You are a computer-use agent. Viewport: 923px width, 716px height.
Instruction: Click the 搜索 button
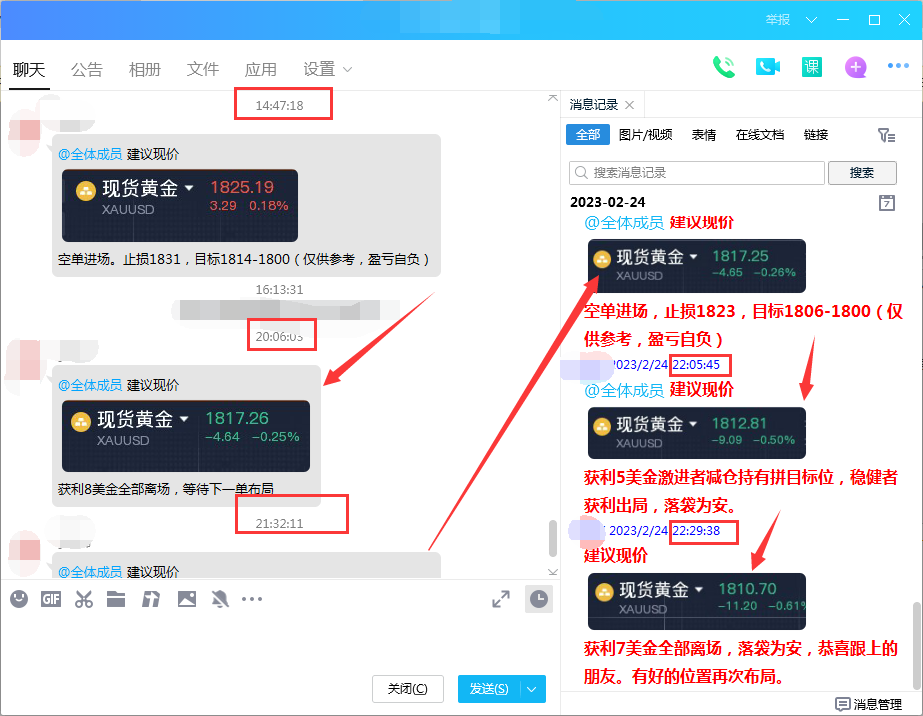tap(861, 173)
